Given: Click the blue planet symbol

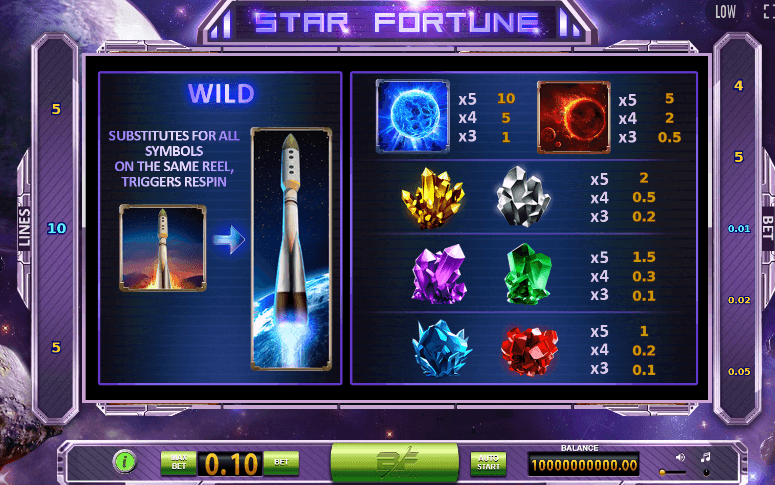Looking at the screenshot, I should [x=413, y=117].
